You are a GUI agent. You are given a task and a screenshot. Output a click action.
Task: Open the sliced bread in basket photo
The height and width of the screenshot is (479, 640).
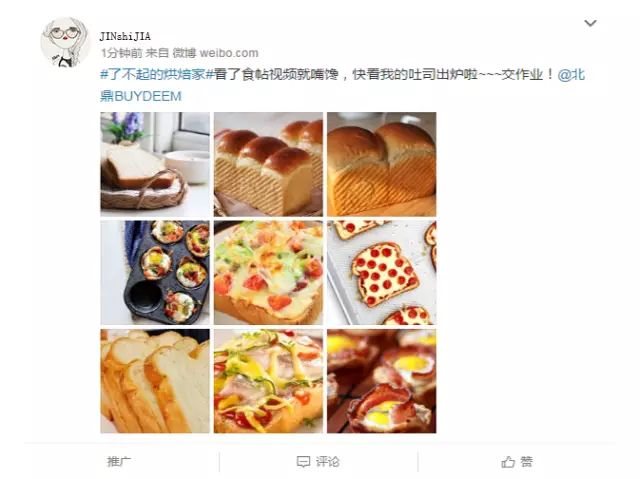(x=155, y=164)
